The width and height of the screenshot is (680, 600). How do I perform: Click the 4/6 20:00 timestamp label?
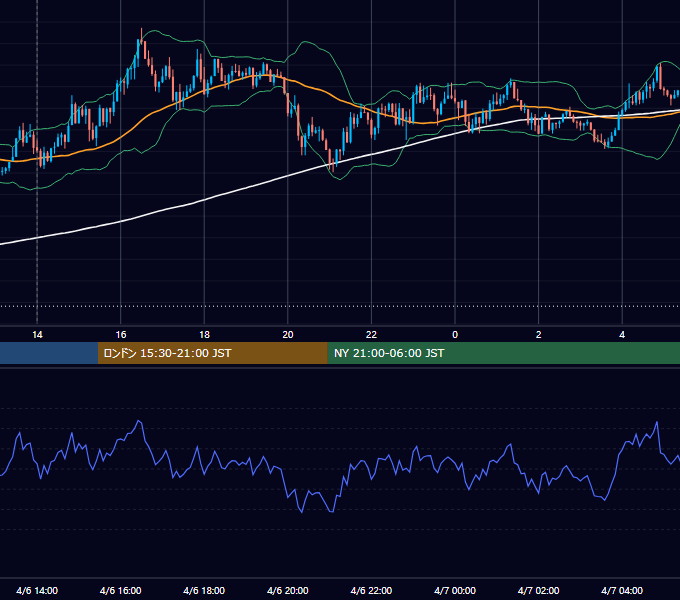pos(288,590)
